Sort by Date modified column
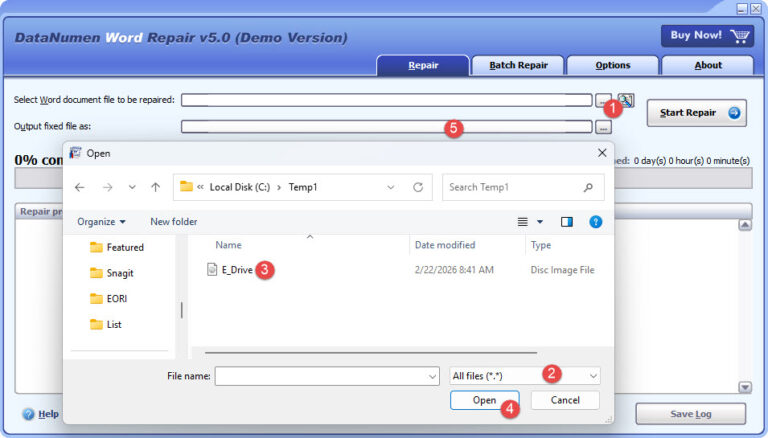Viewport: 768px width, 438px height. tap(445, 245)
